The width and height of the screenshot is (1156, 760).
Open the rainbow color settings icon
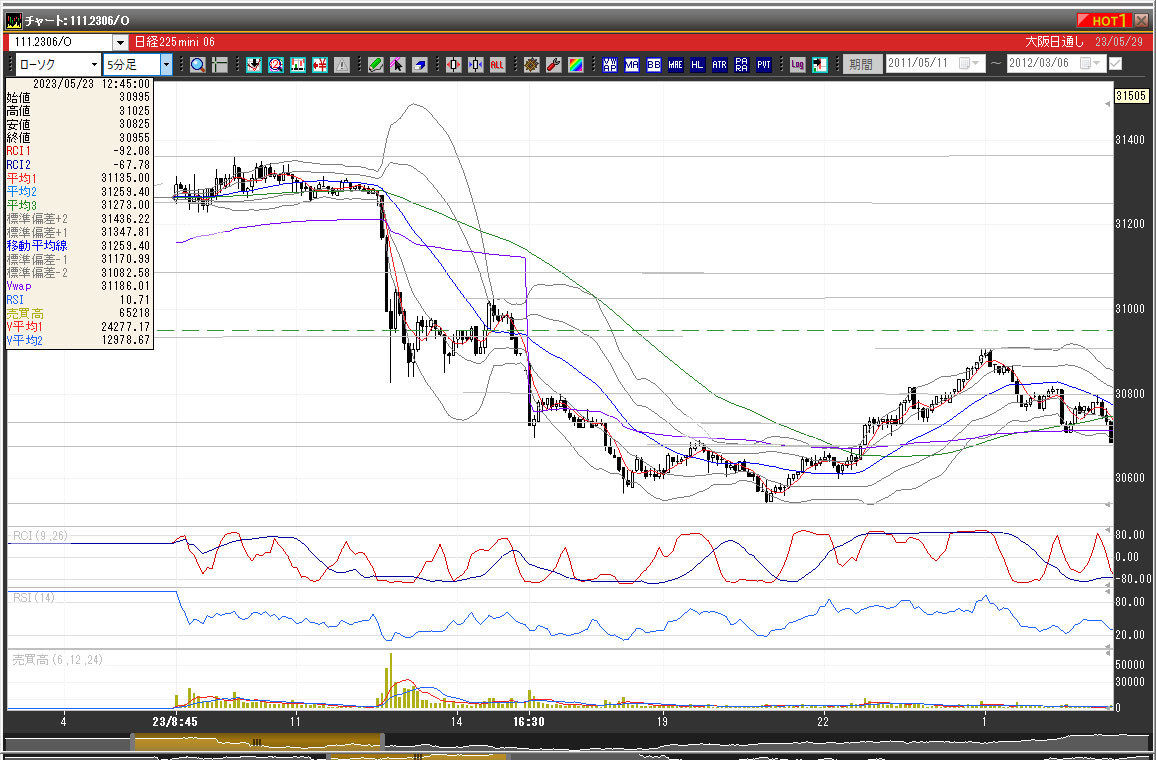tap(576, 65)
